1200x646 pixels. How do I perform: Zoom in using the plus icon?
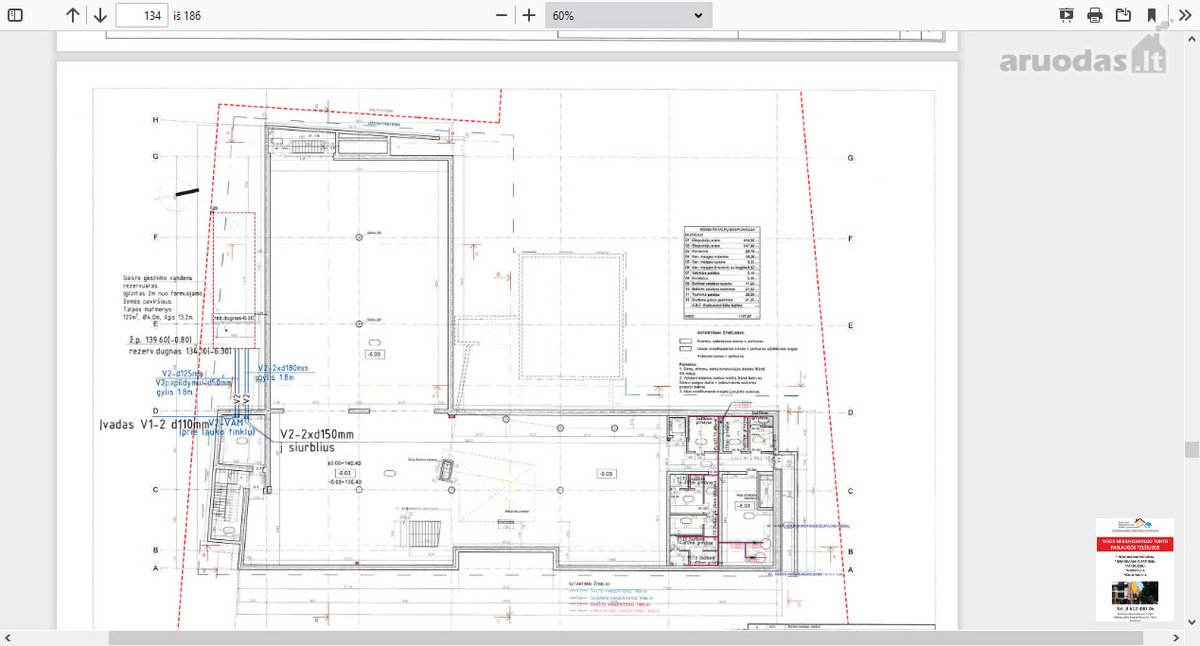pos(529,15)
